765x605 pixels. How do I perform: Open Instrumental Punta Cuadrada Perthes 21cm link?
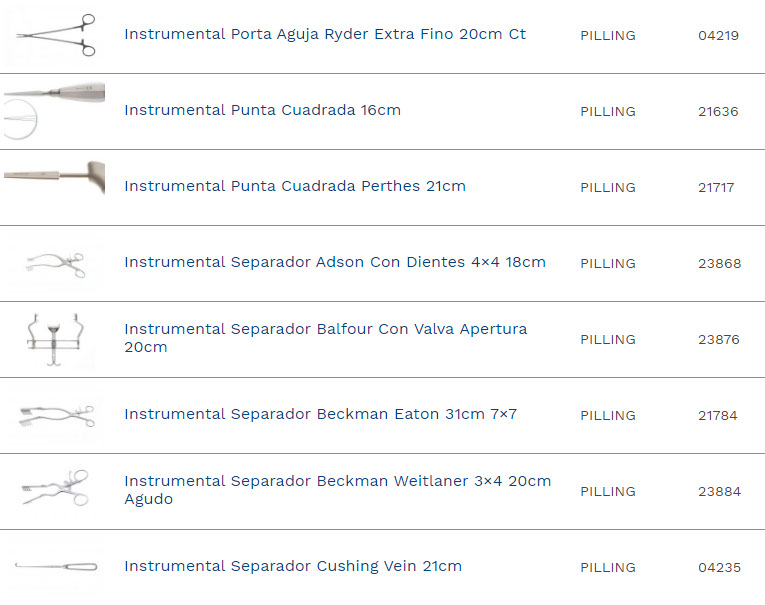point(294,187)
